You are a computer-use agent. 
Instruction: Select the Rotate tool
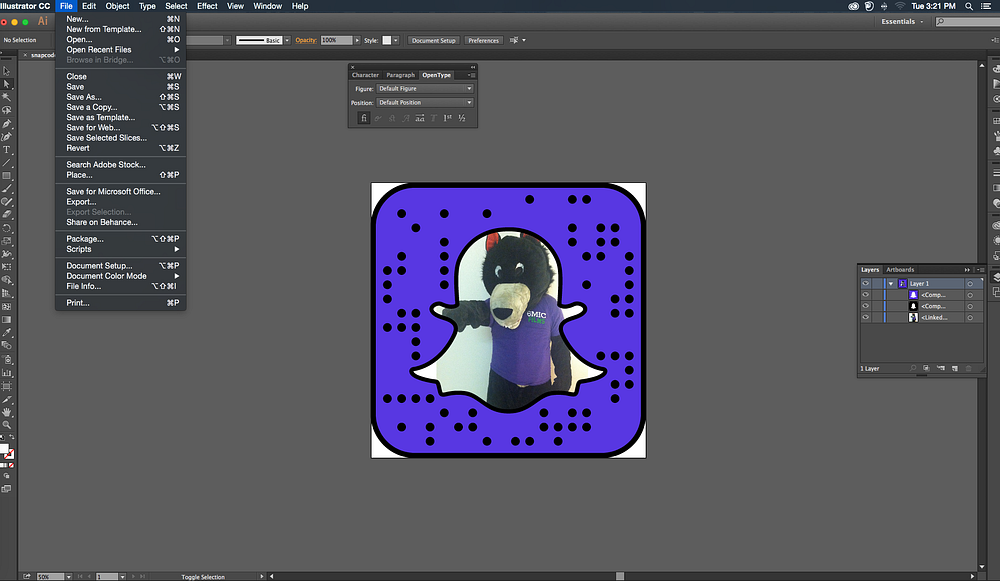(6, 228)
